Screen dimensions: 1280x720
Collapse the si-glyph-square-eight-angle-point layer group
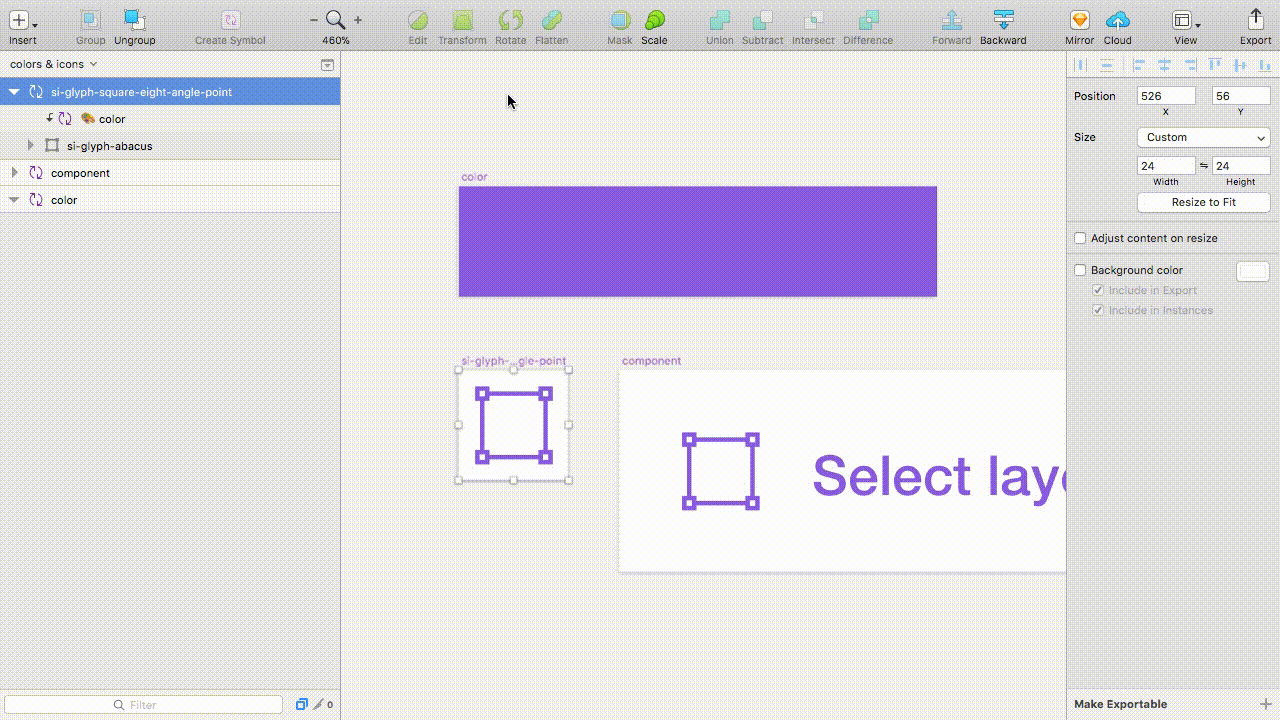[14, 92]
